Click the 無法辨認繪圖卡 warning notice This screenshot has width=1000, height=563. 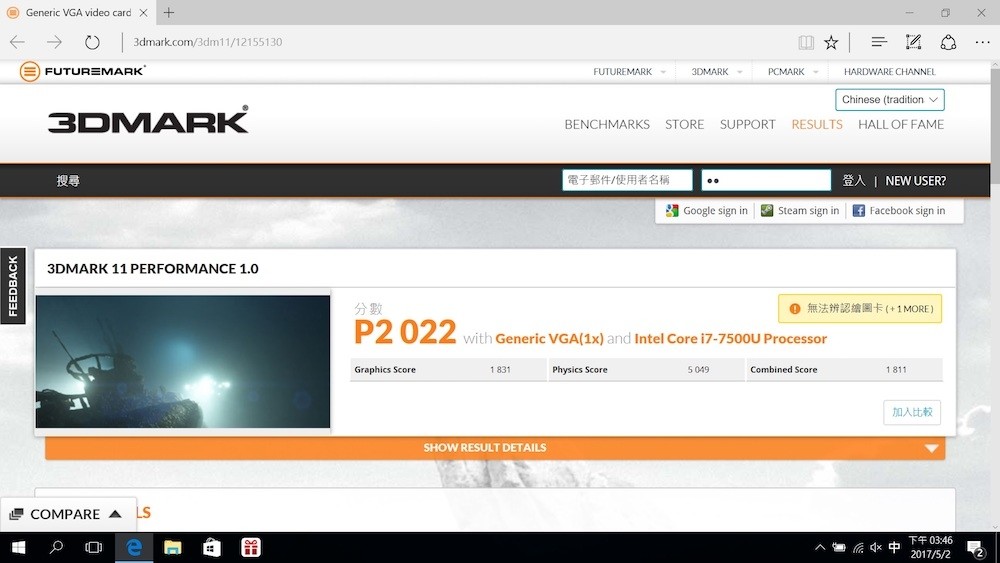[860, 309]
